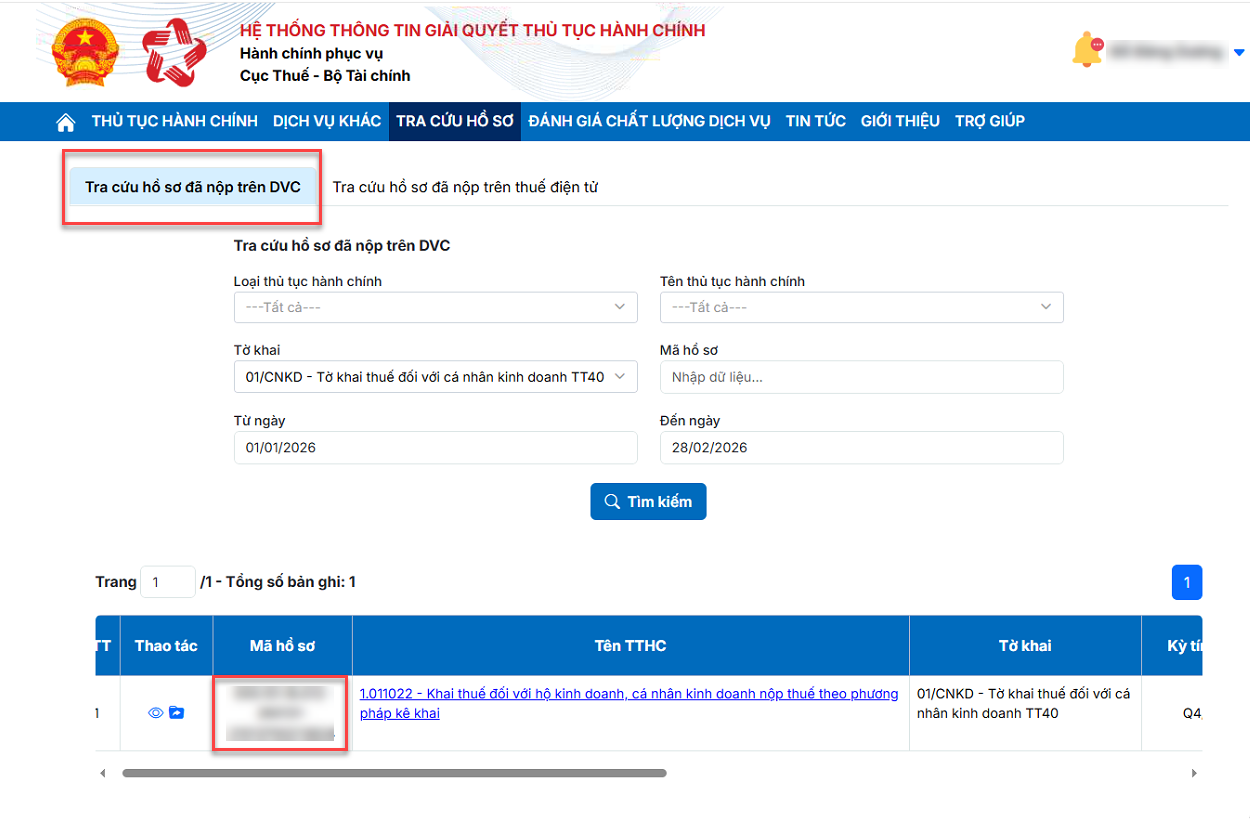Click the red star public service logo
The width and height of the screenshot is (1250, 827).
coord(174,53)
